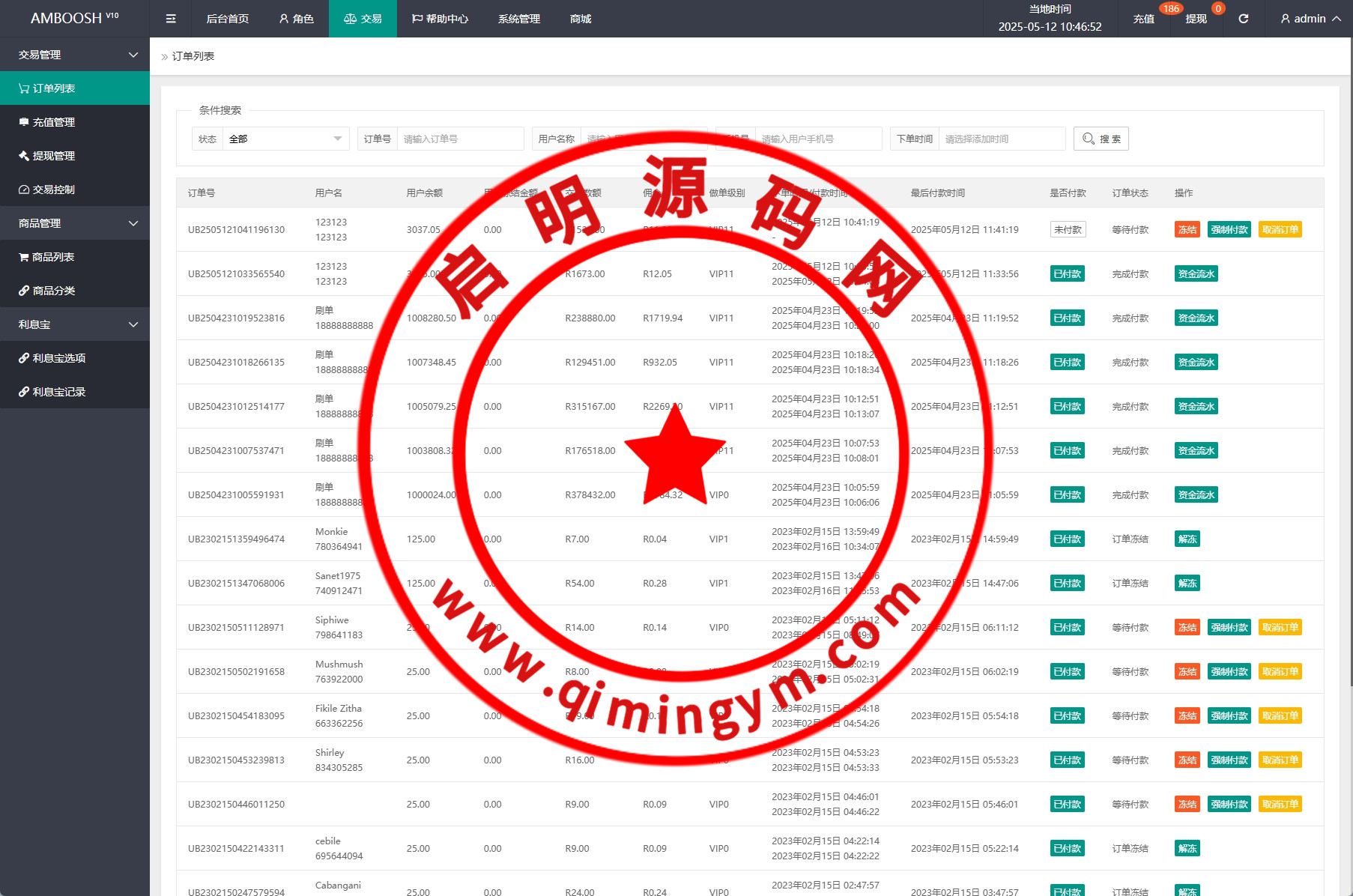Click the sidebar collapse hamburger icon

(171, 19)
